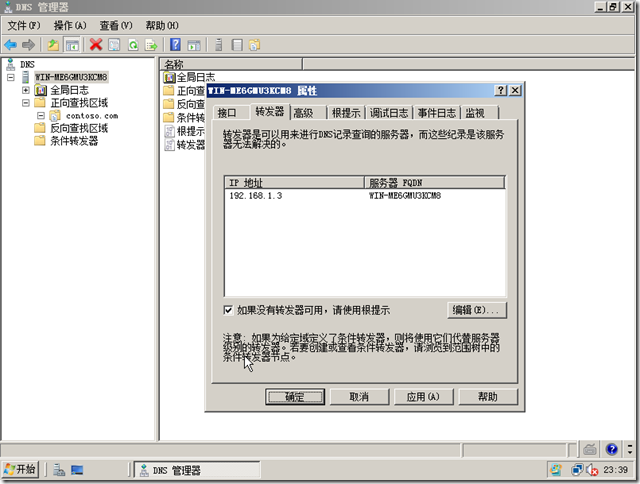Select contoso.com zone in the tree
Screen dimensions: 640x484
click(92, 116)
